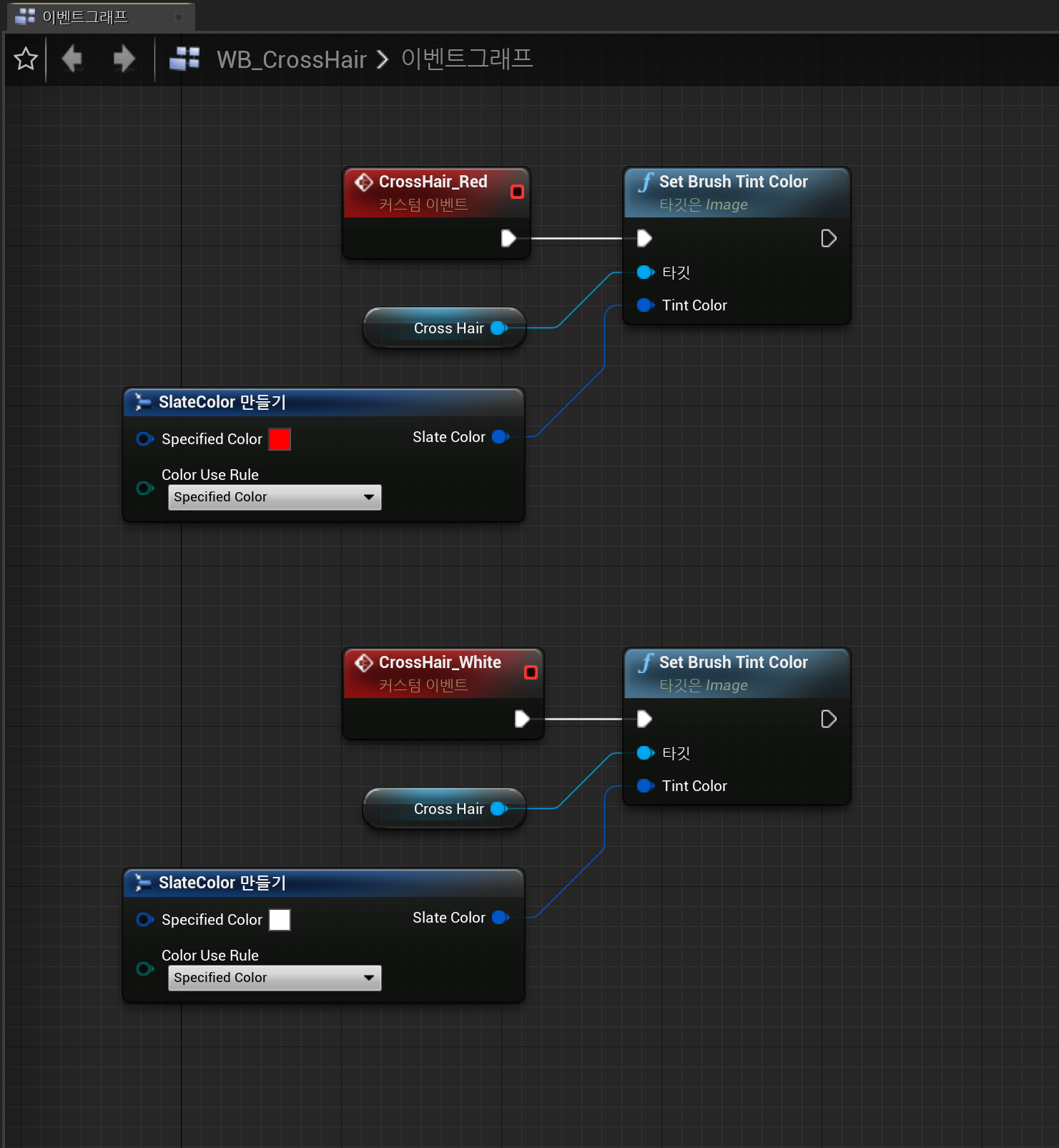Click upper Set Brush Tint Color exec input pin
This screenshot has width=1059, height=1148.
pyautogui.click(x=644, y=238)
